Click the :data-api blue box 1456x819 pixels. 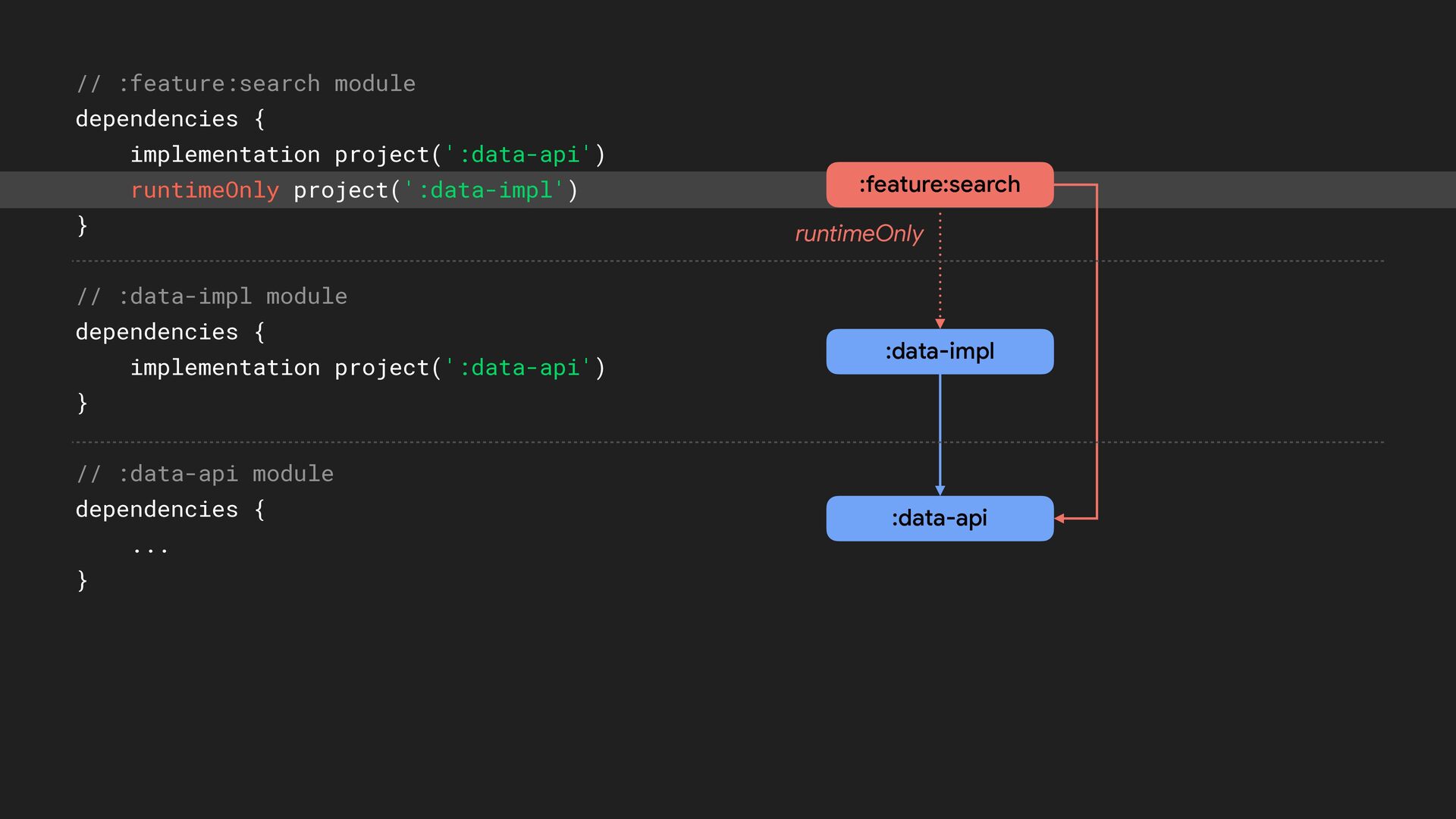tap(939, 518)
